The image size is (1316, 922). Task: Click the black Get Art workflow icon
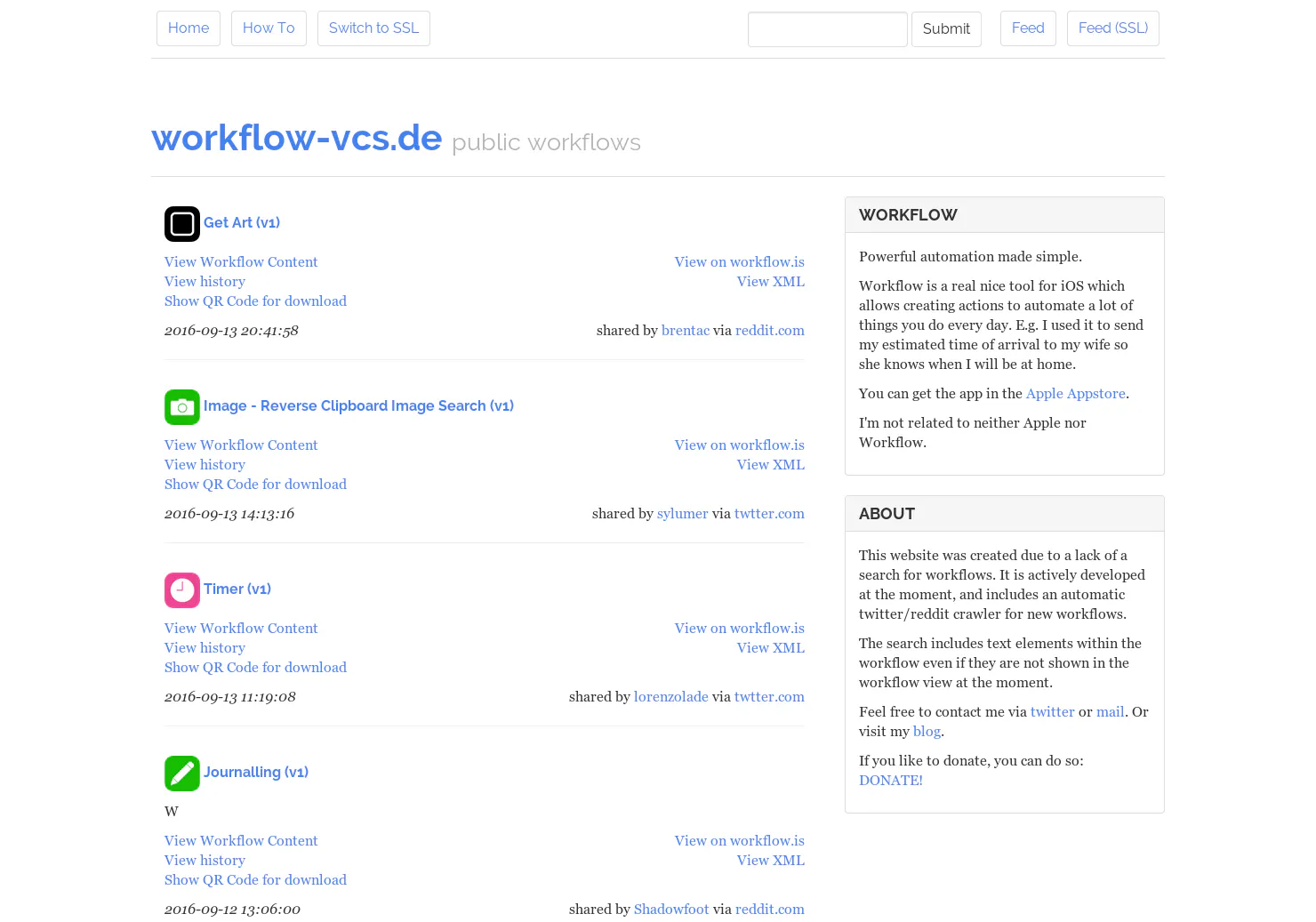click(x=182, y=224)
